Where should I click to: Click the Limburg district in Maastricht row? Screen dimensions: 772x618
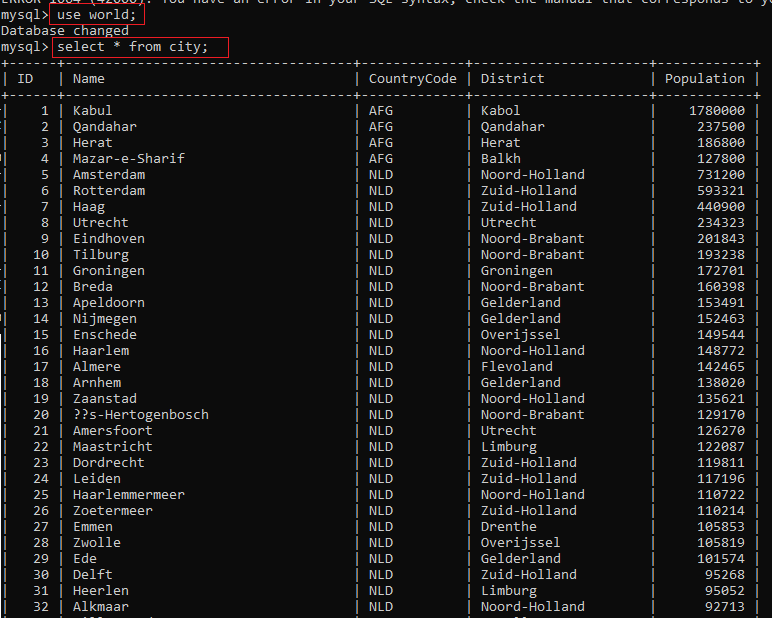coord(509,447)
